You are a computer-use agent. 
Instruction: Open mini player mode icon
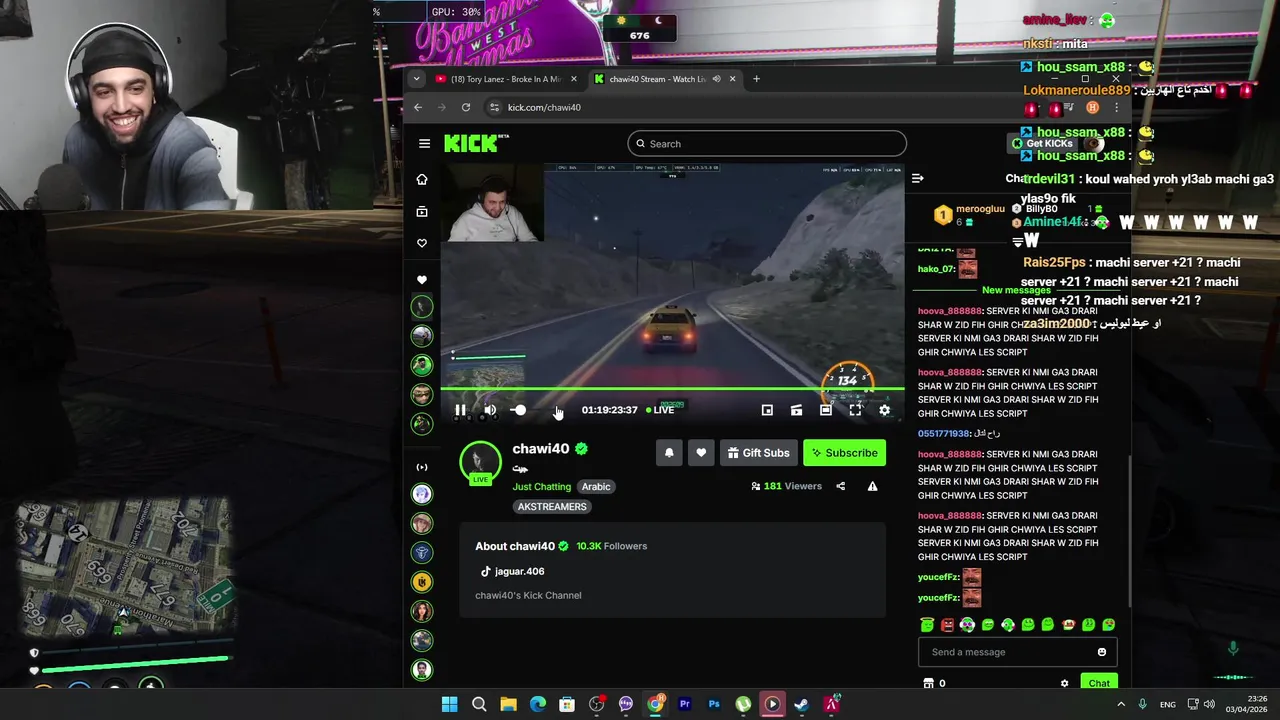coord(767,410)
